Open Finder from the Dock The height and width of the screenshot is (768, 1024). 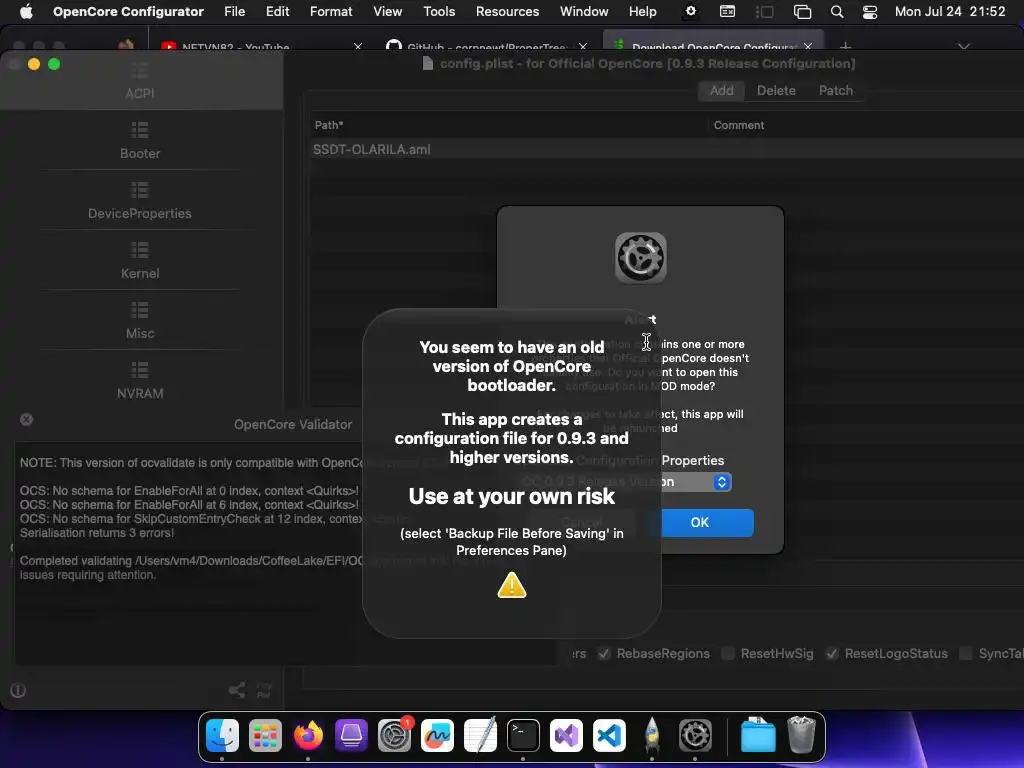(x=222, y=735)
